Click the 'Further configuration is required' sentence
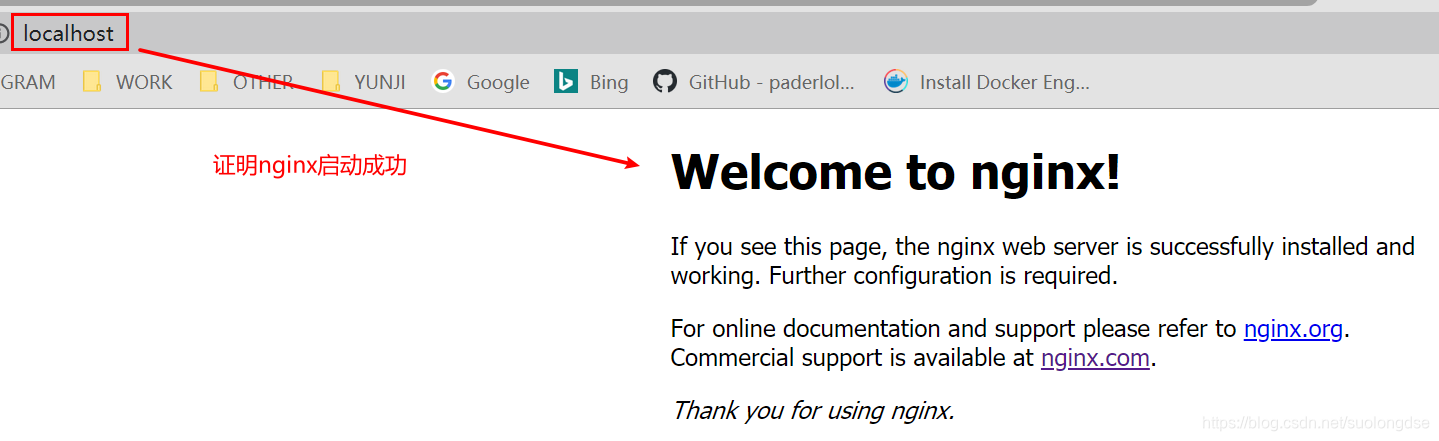 [x=943, y=275]
